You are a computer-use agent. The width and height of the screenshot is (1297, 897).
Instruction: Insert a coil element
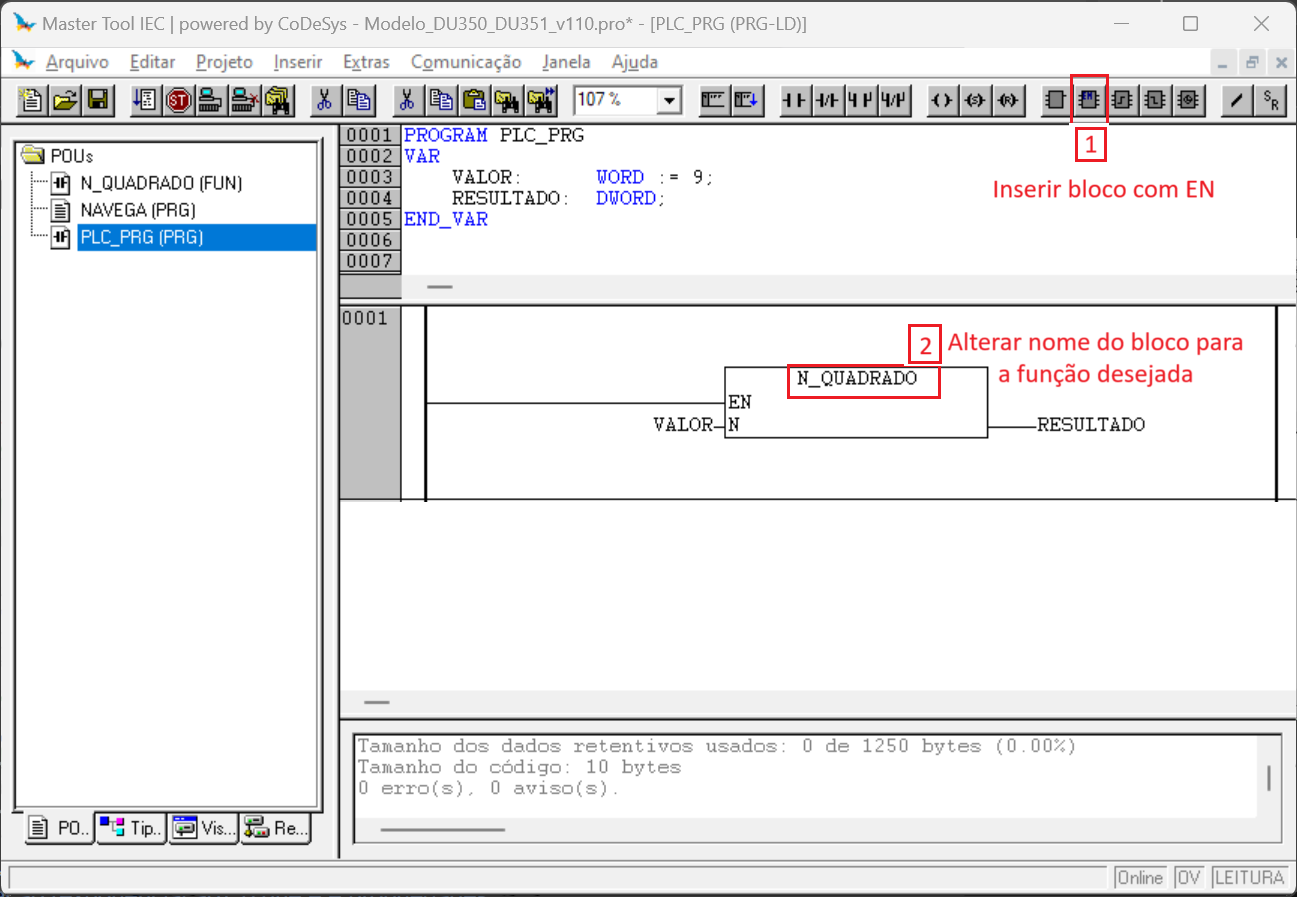[942, 100]
